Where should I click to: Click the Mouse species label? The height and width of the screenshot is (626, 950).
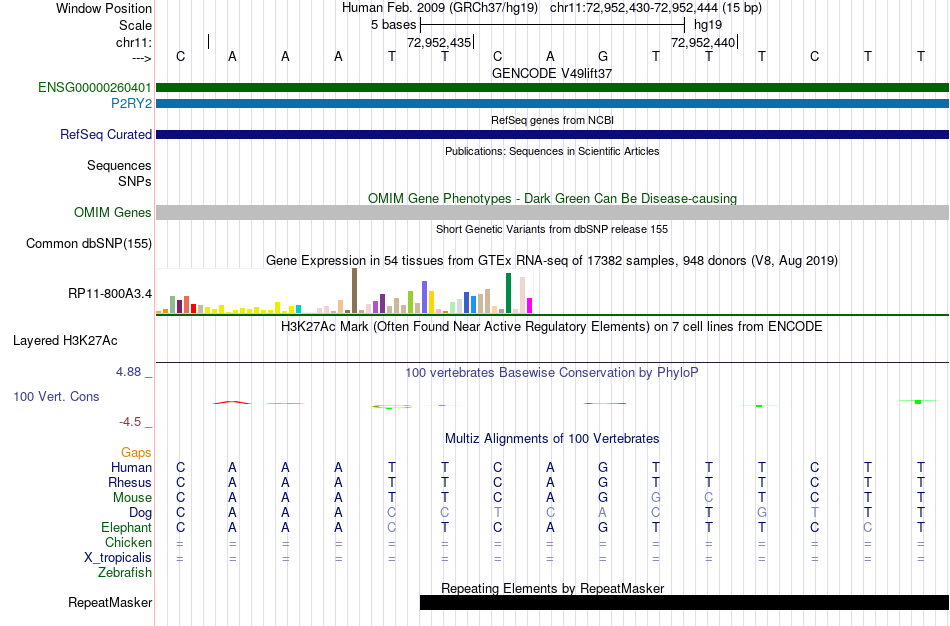[x=132, y=498]
